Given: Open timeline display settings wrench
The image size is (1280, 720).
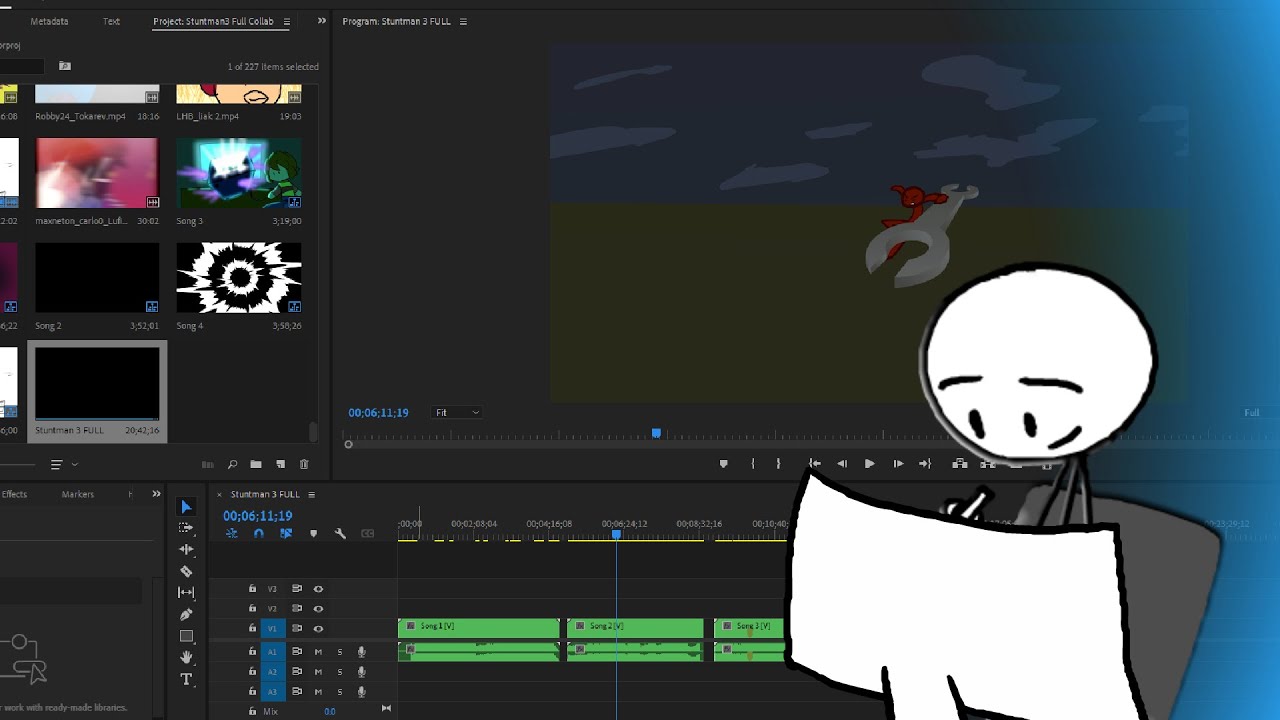Looking at the screenshot, I should click(340, 534).
